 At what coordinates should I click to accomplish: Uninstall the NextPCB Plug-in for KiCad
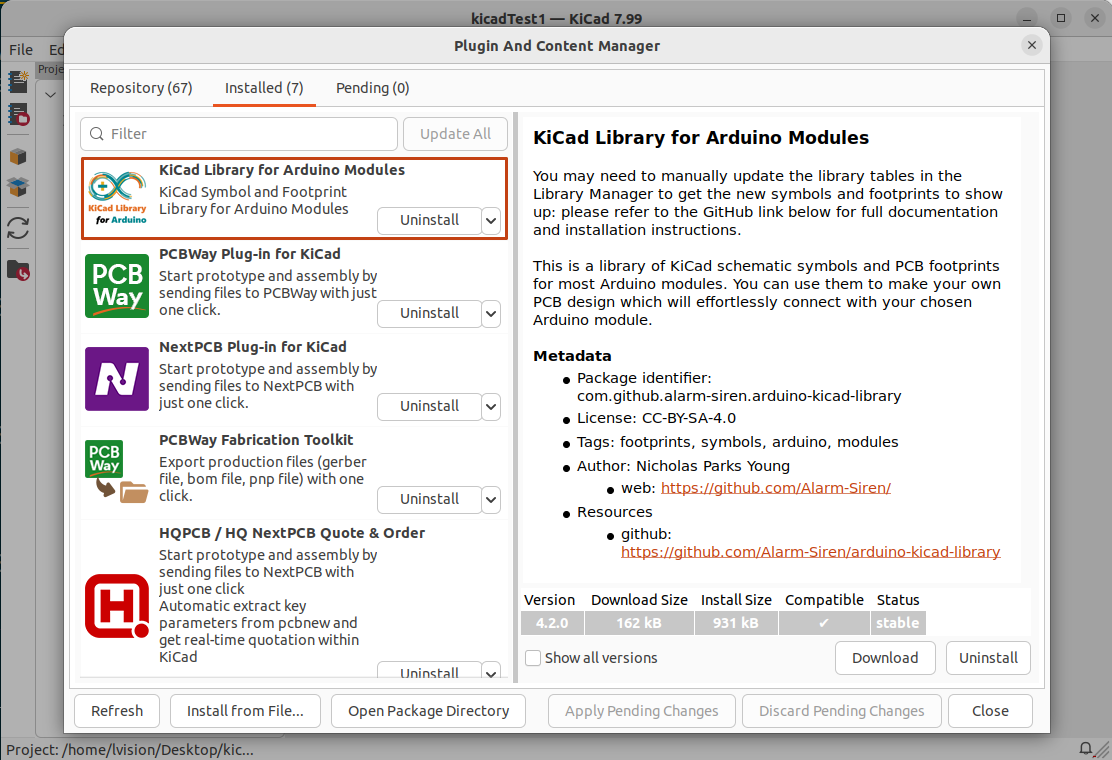429,406
